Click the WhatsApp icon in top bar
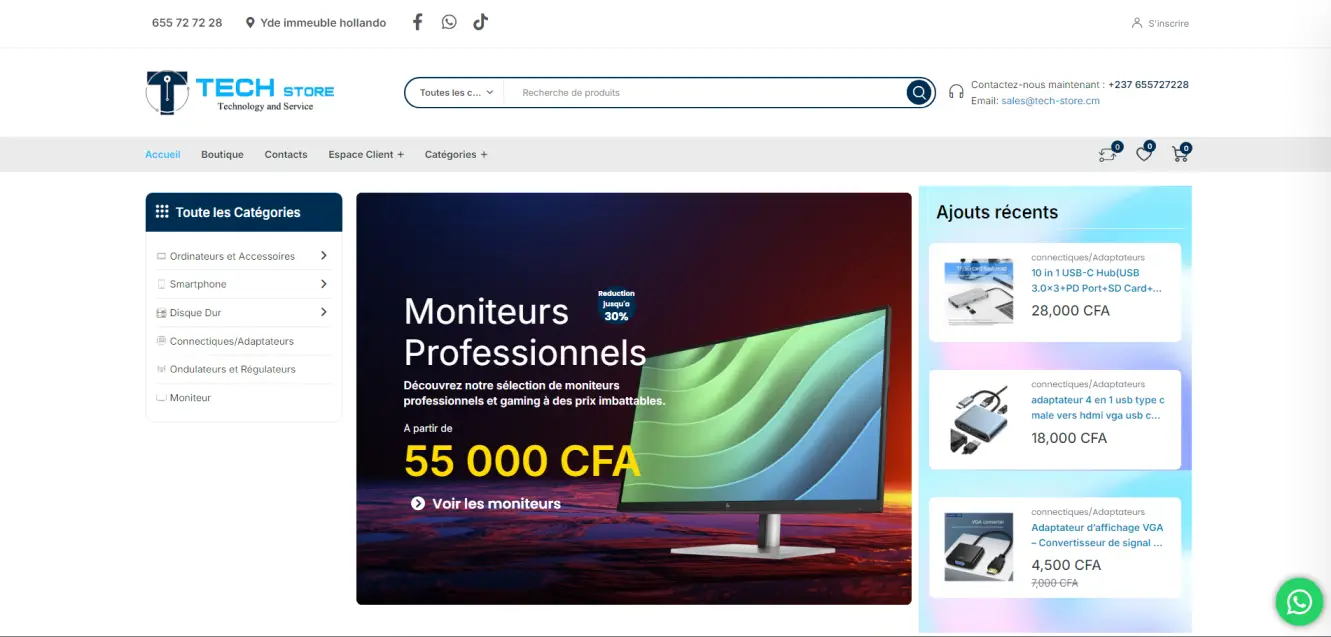 [449, 22]
